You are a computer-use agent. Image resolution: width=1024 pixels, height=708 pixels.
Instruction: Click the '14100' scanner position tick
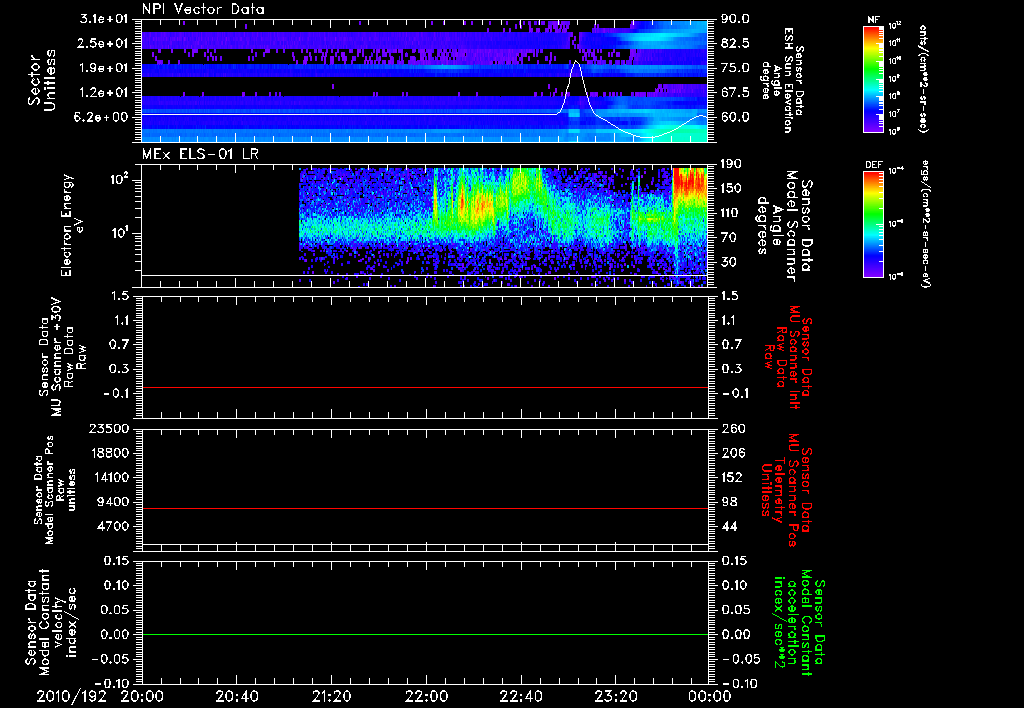[109, 477]
